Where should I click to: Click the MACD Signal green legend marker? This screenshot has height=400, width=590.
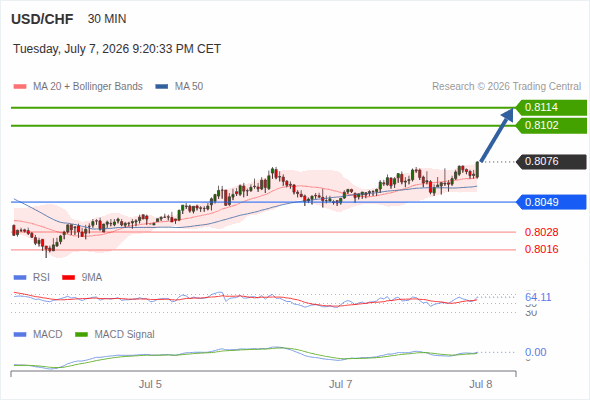(81, 335)
